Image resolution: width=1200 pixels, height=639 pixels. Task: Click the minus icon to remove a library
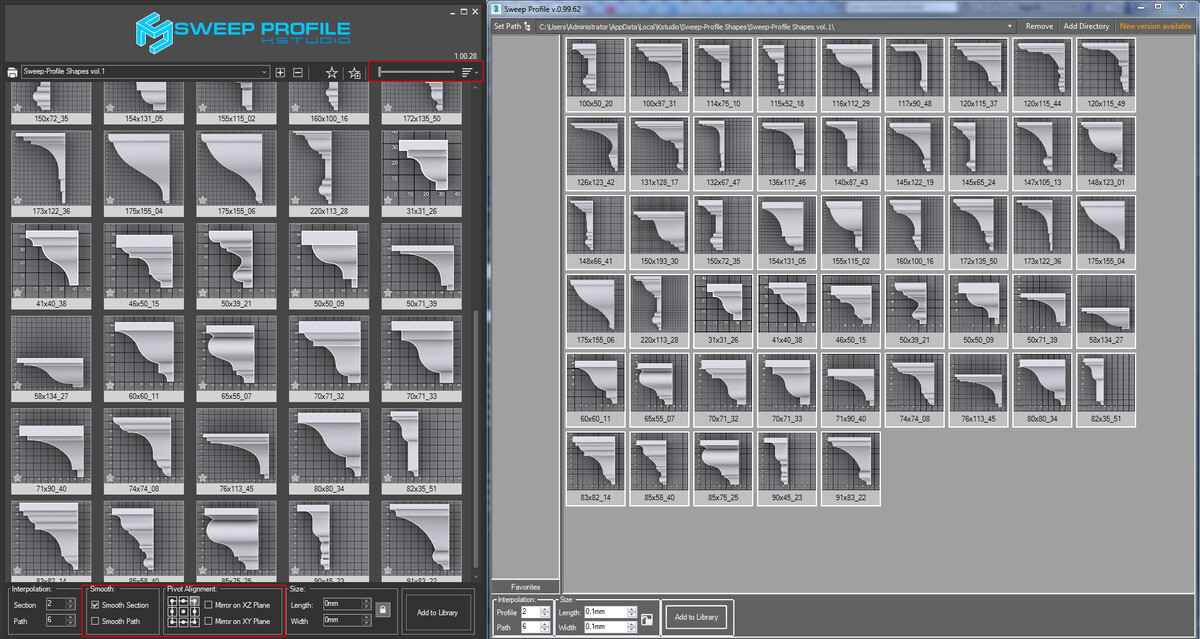pos(298,72)
